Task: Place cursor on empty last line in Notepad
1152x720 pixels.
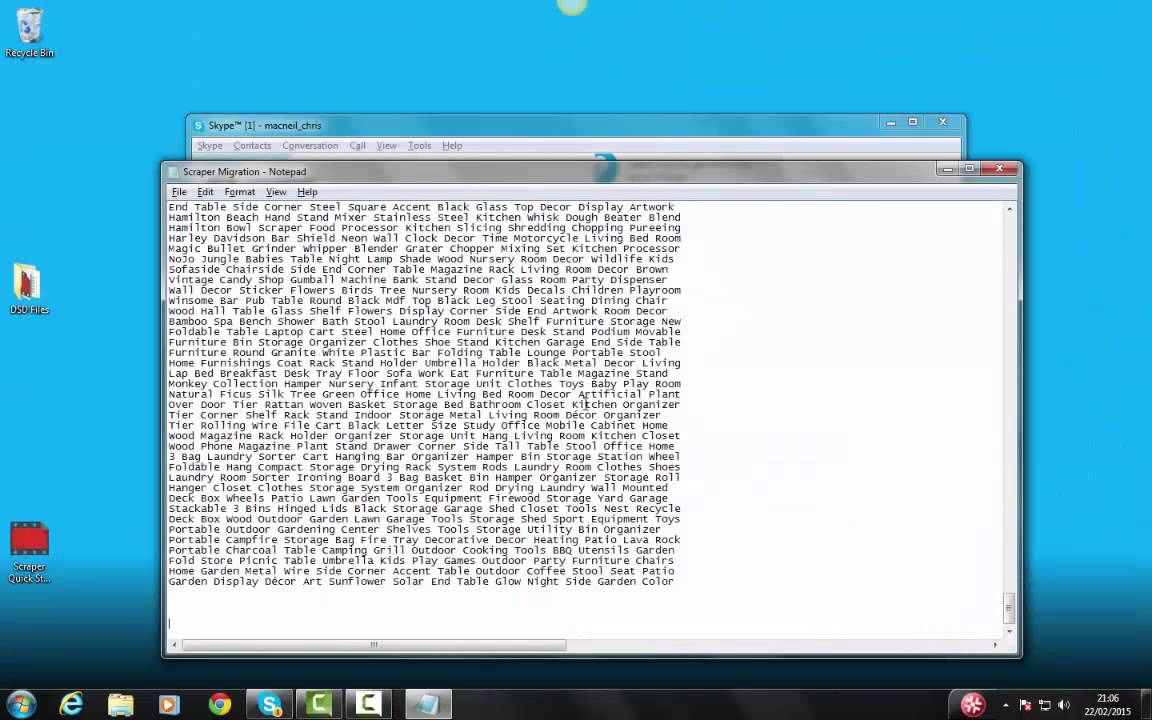Action: point(585,623)
